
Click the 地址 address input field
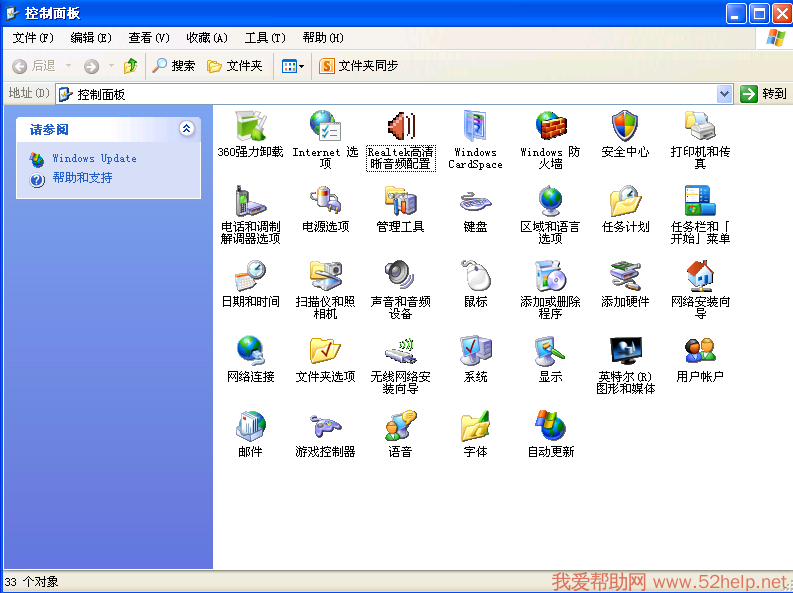pos(390,93)
